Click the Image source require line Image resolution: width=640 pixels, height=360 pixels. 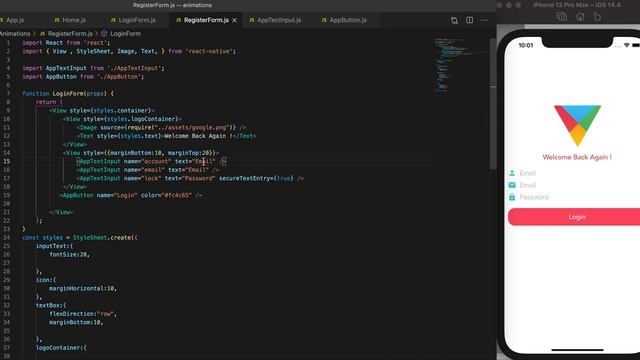(161, 127)
